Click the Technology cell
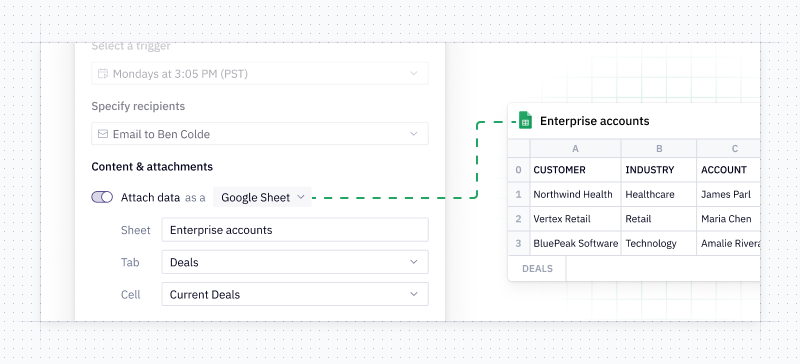800x364 pixels. point(659,244)
